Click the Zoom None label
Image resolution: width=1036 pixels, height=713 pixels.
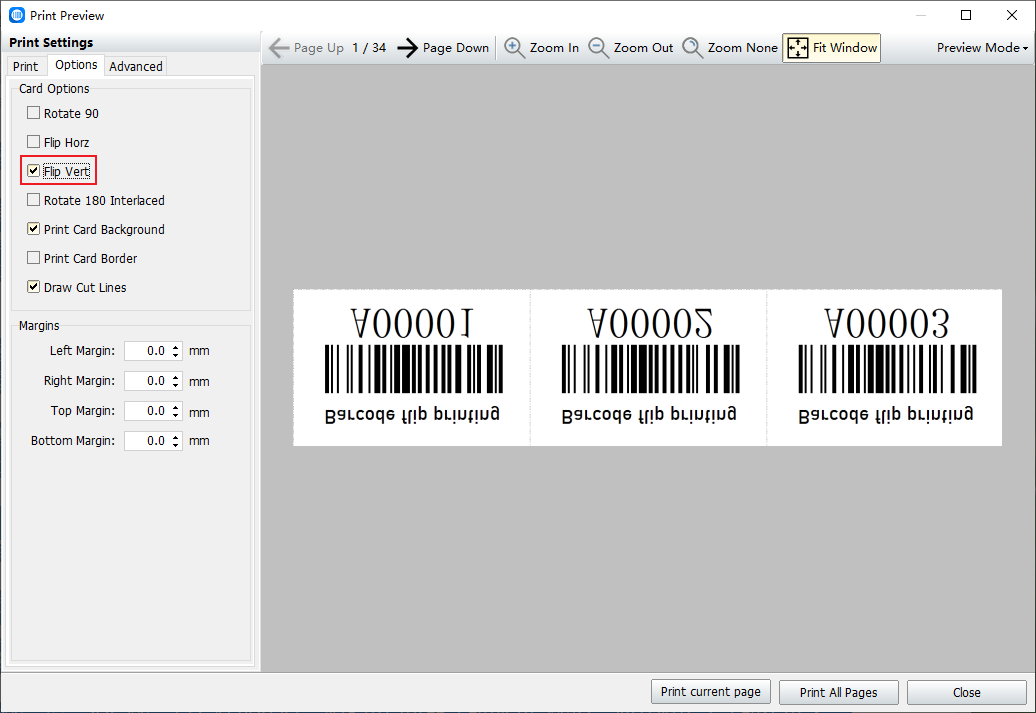pyautogui.click(x=743, y=48)
